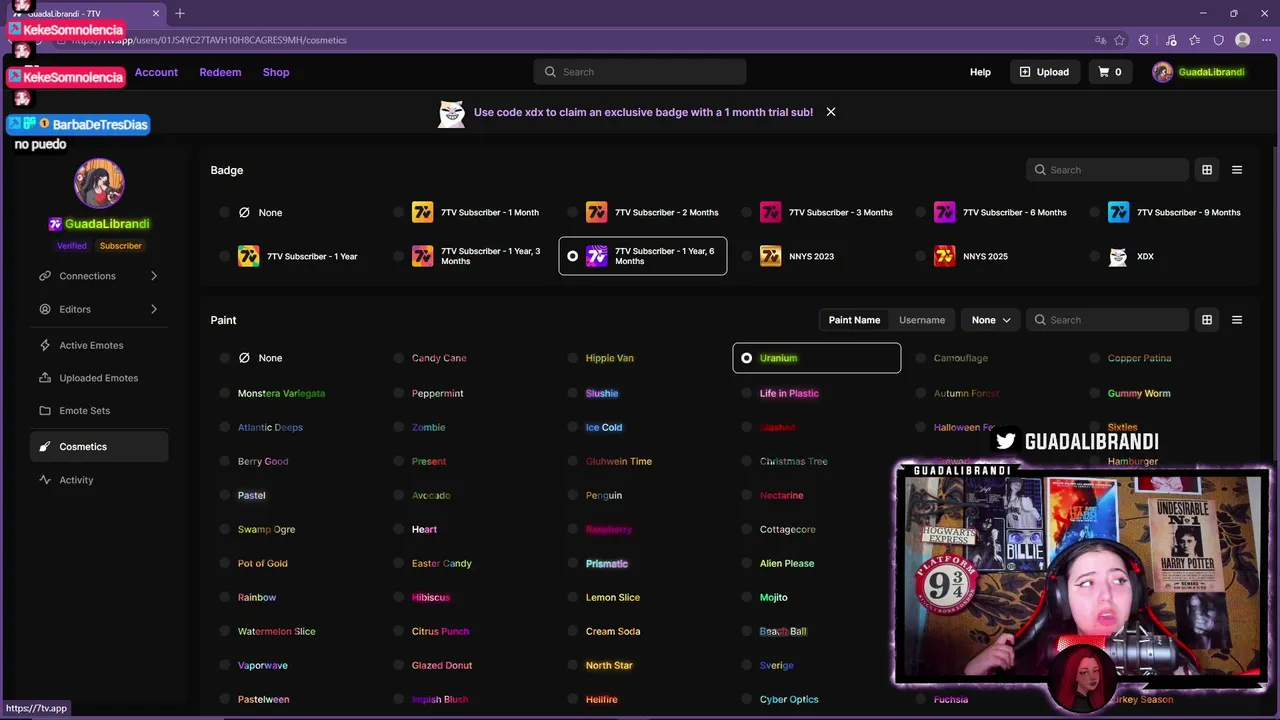Pick the NNYS 2023 badge icon
This screenshot has width=1280, height=720.
click(771, 256)
